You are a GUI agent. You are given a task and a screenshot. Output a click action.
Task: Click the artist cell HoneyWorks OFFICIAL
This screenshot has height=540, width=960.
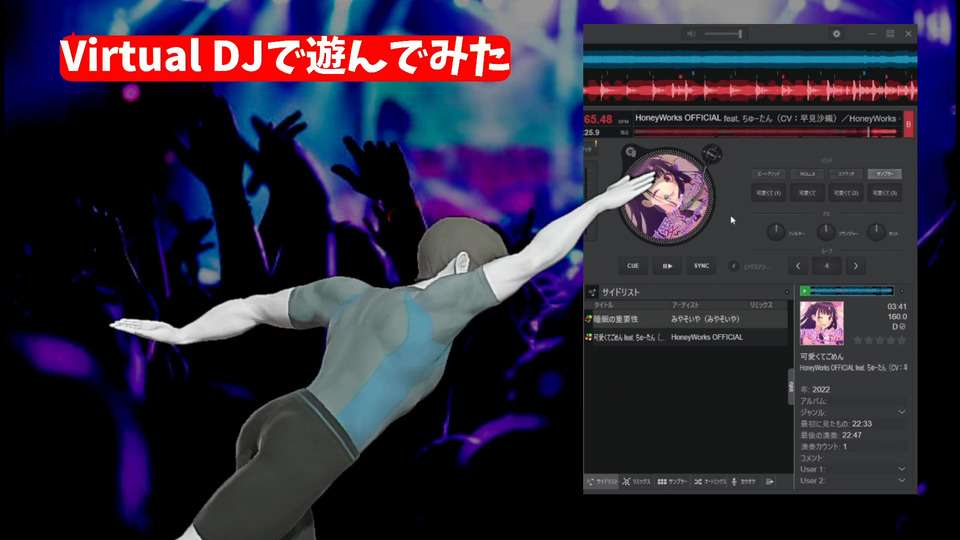click(x=707, y=337)
